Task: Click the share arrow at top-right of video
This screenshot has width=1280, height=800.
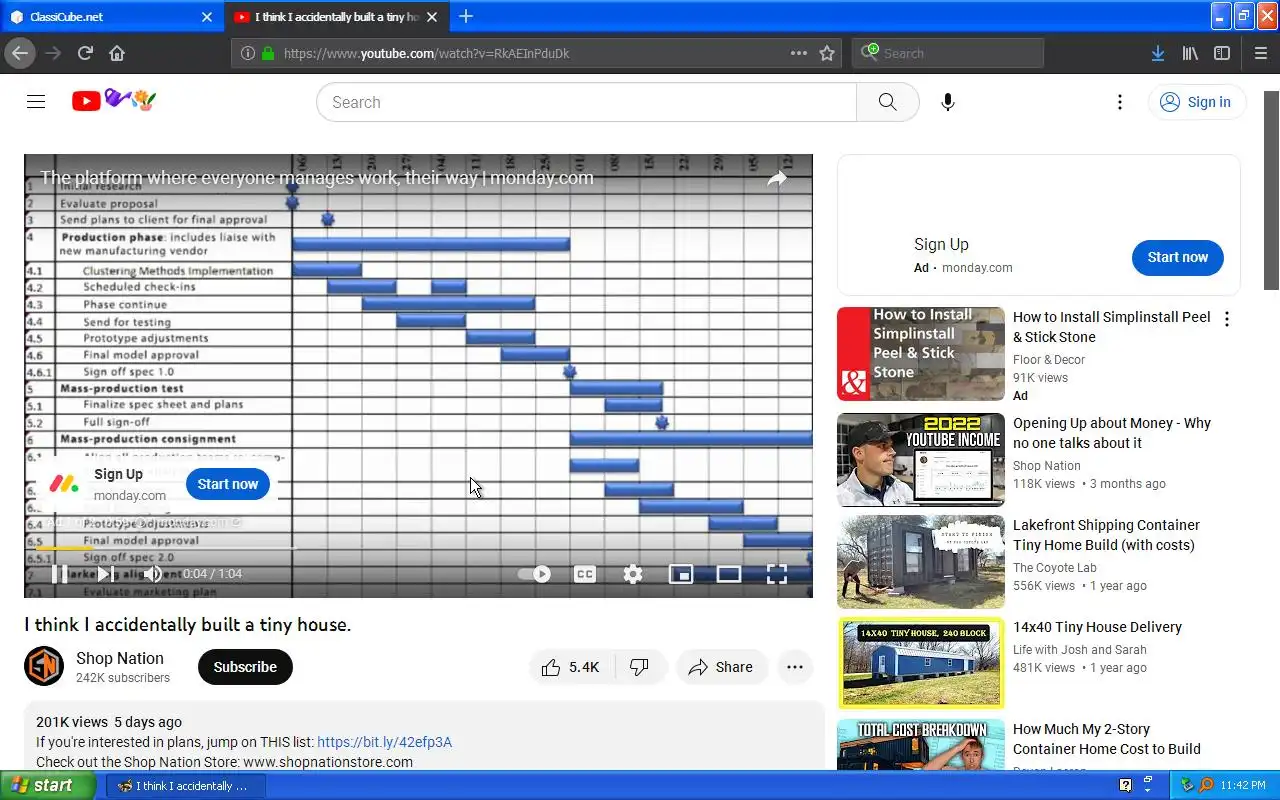Action: pyautogui.click(x=777, y=178)
